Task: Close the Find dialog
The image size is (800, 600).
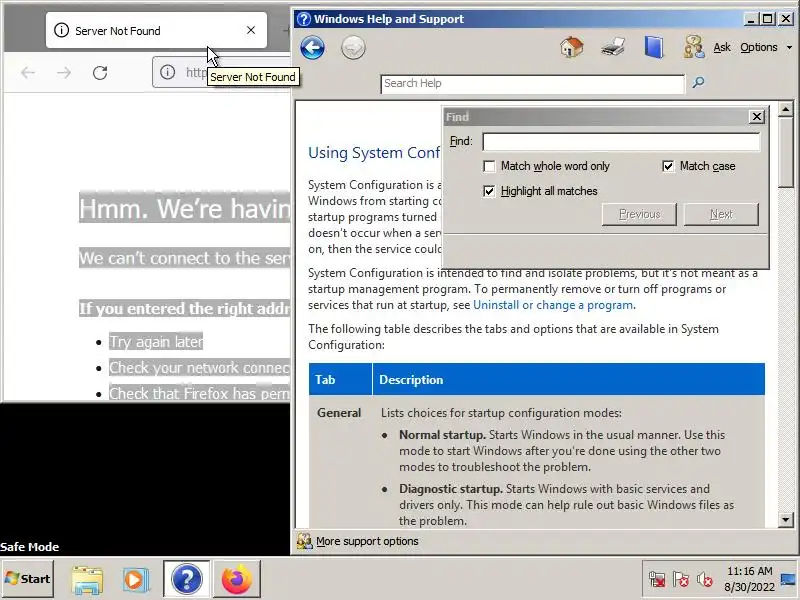Action: pyautogui.click(x=757, y=117)
